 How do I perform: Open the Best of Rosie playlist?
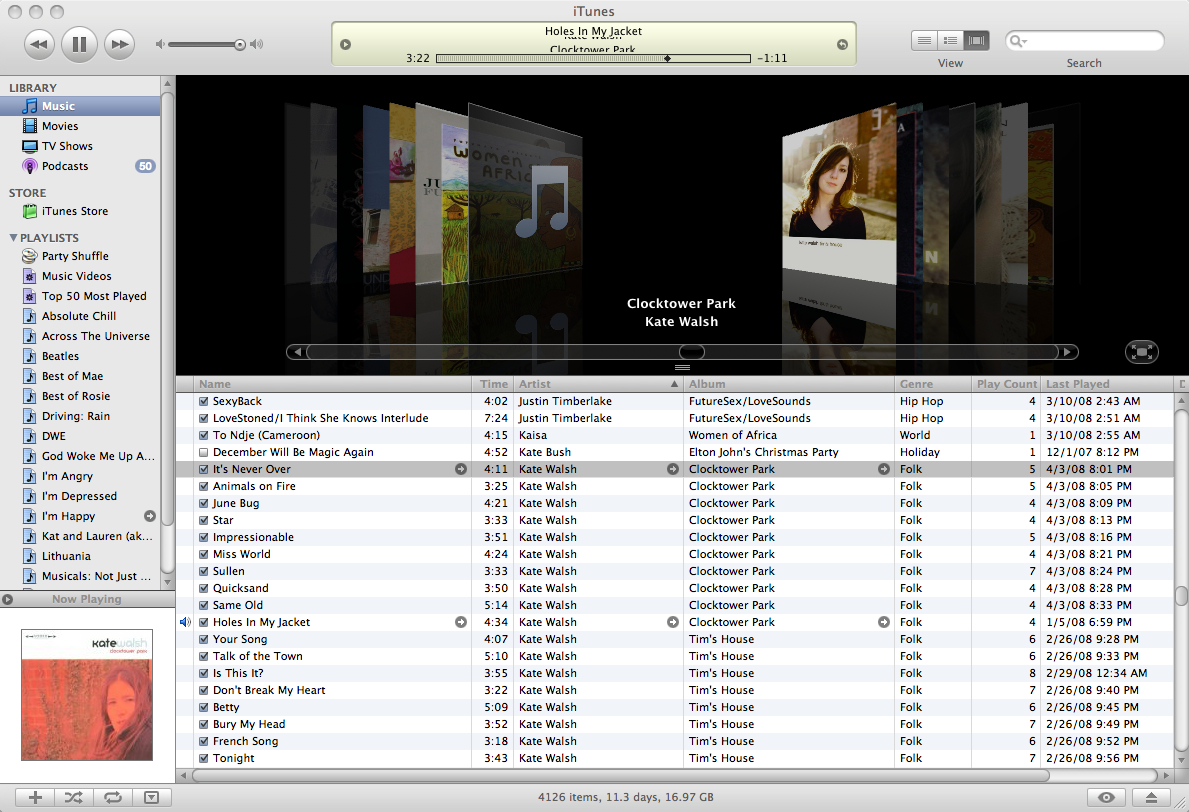point(80,396)
